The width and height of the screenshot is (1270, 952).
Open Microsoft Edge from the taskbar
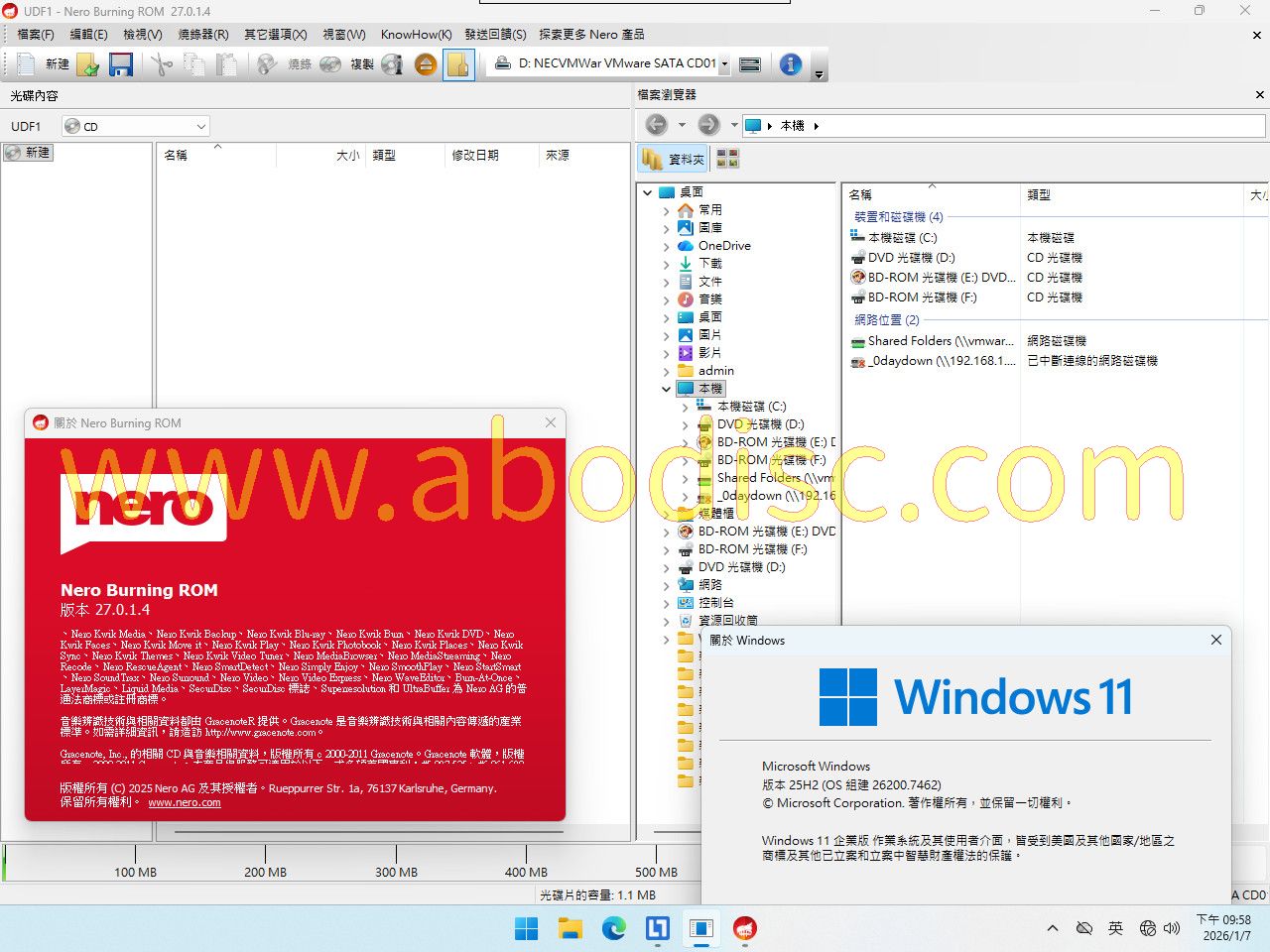tap(613, 928)
